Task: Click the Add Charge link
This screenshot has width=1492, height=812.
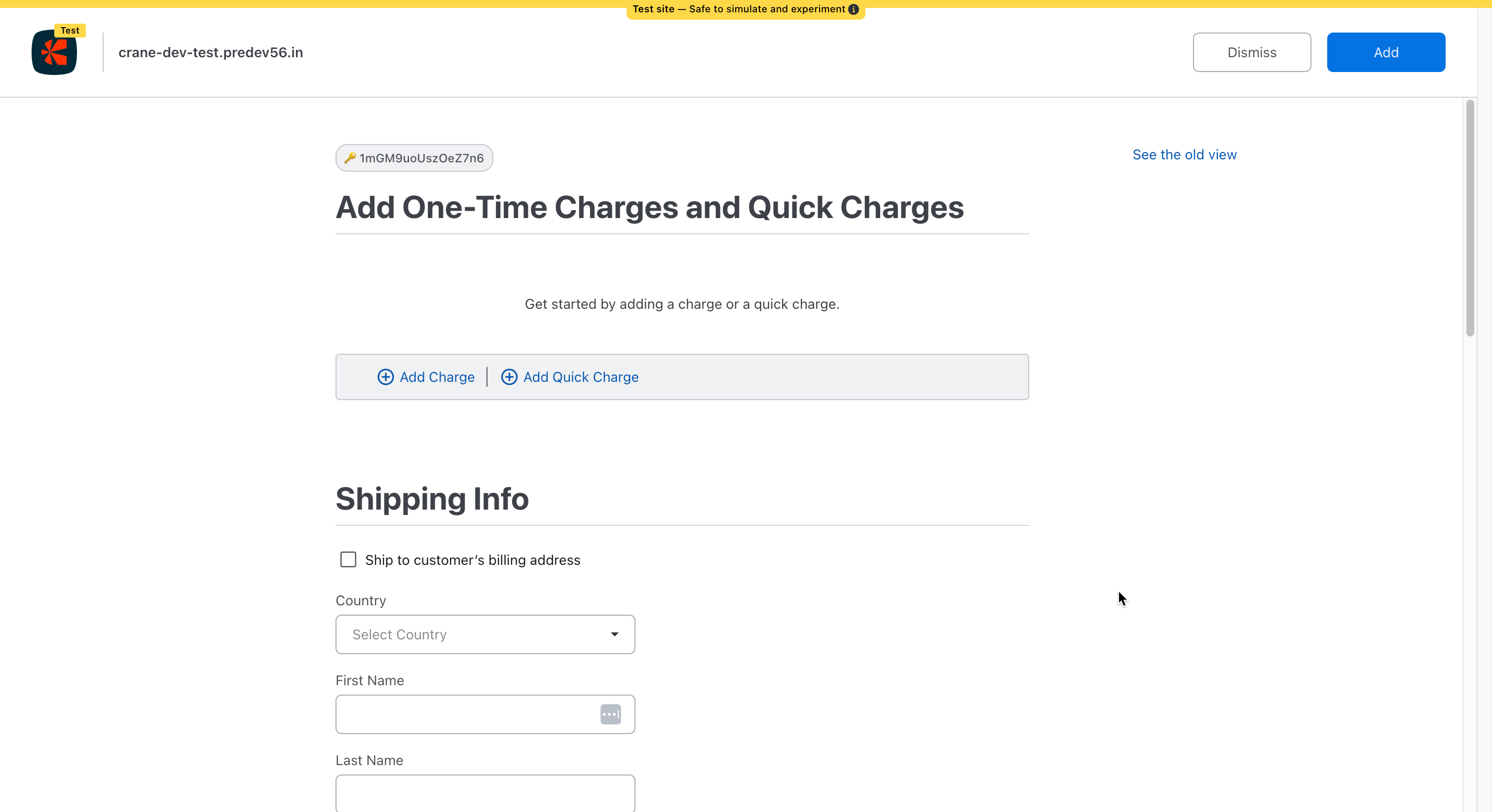Action: (437, 377)
